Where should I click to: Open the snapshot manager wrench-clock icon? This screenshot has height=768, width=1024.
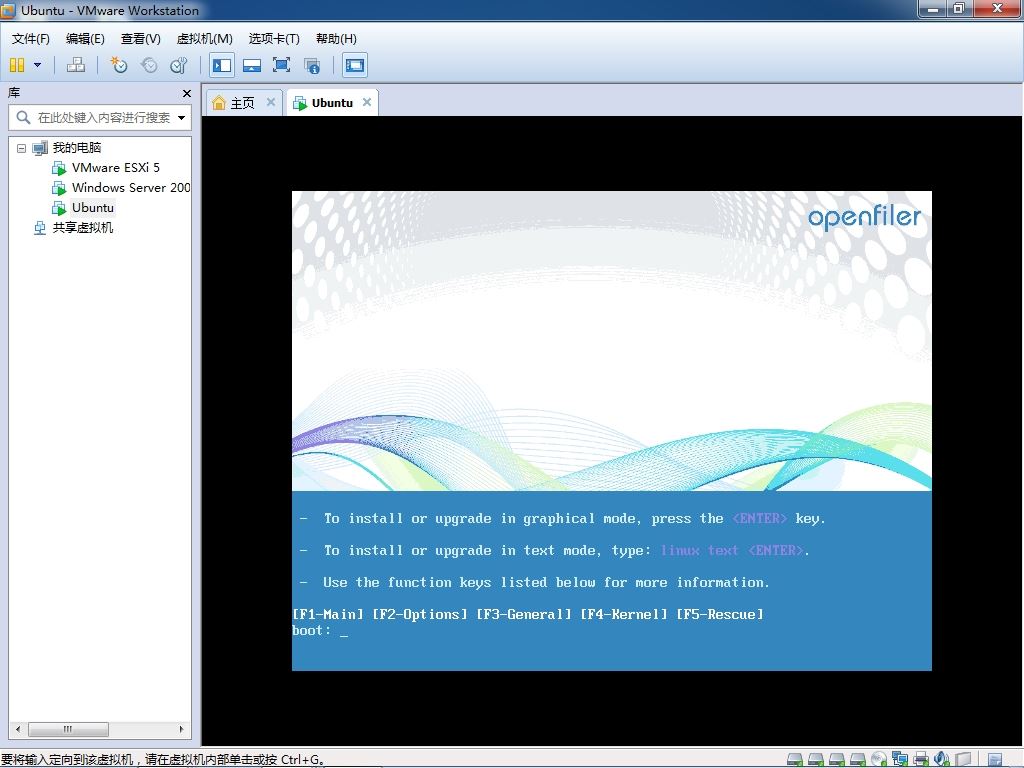(178, 65)
